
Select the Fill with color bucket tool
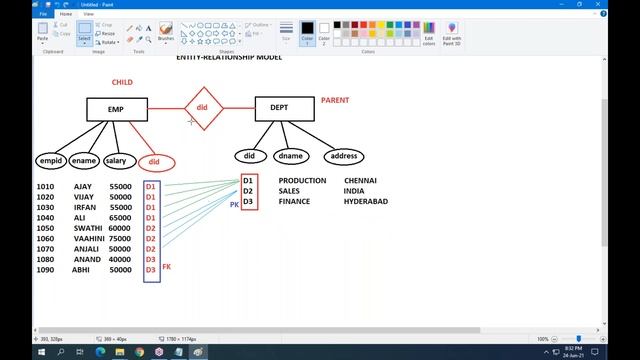[x=139, y=28]
